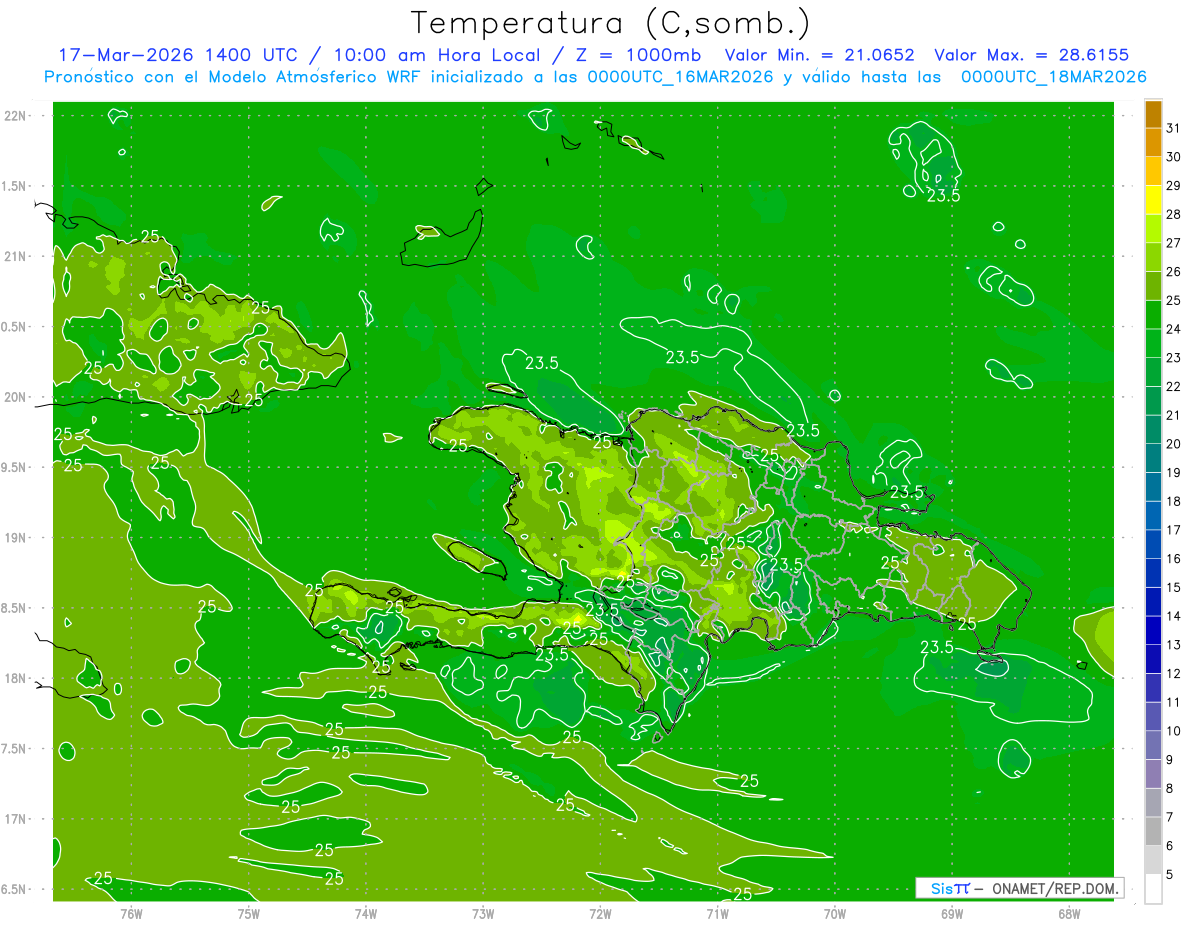Click the '75W' longitude axis label
Viewport: 1200px width, 927px height.
(249, 913)
